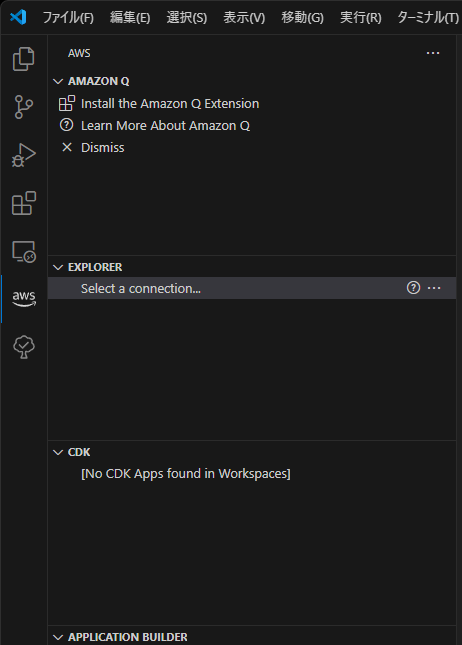Screen dimensions: 462x645
Task: Open the 編集(E) menu
Action: click(x=130, y=17)
